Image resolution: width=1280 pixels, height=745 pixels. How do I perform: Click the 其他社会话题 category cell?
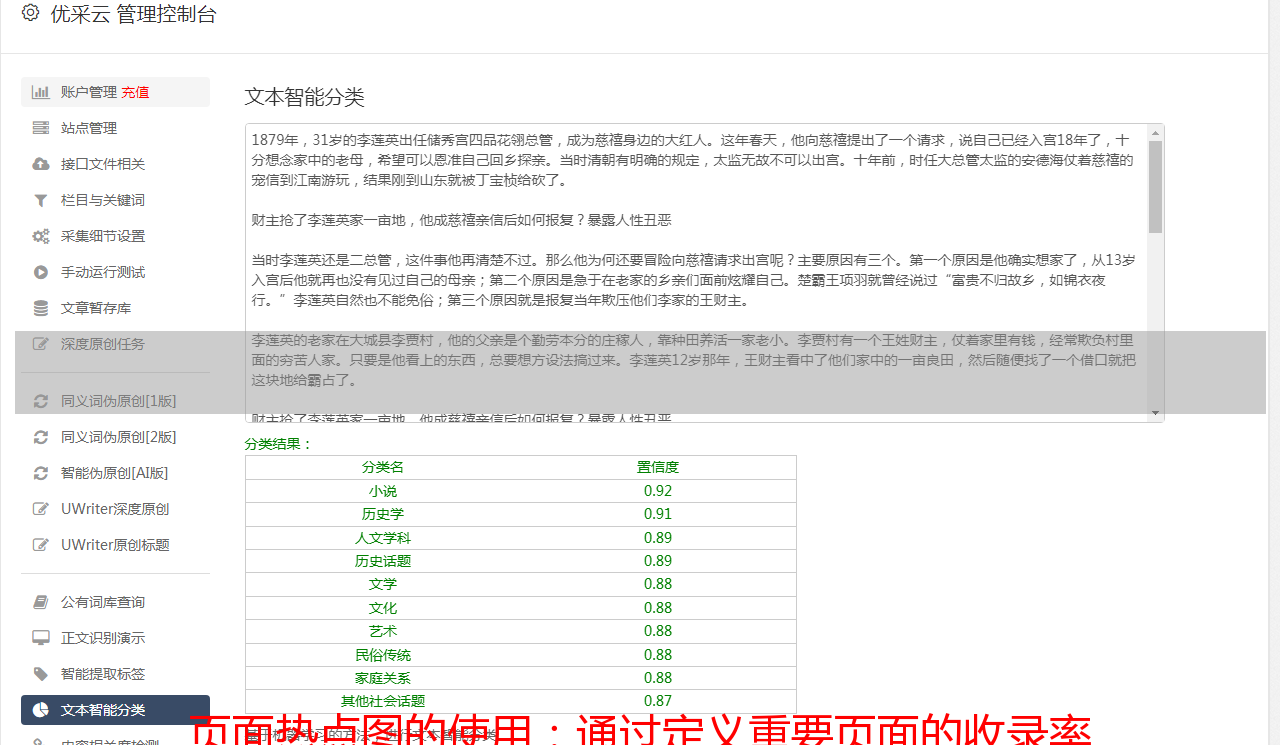point(383,701)
